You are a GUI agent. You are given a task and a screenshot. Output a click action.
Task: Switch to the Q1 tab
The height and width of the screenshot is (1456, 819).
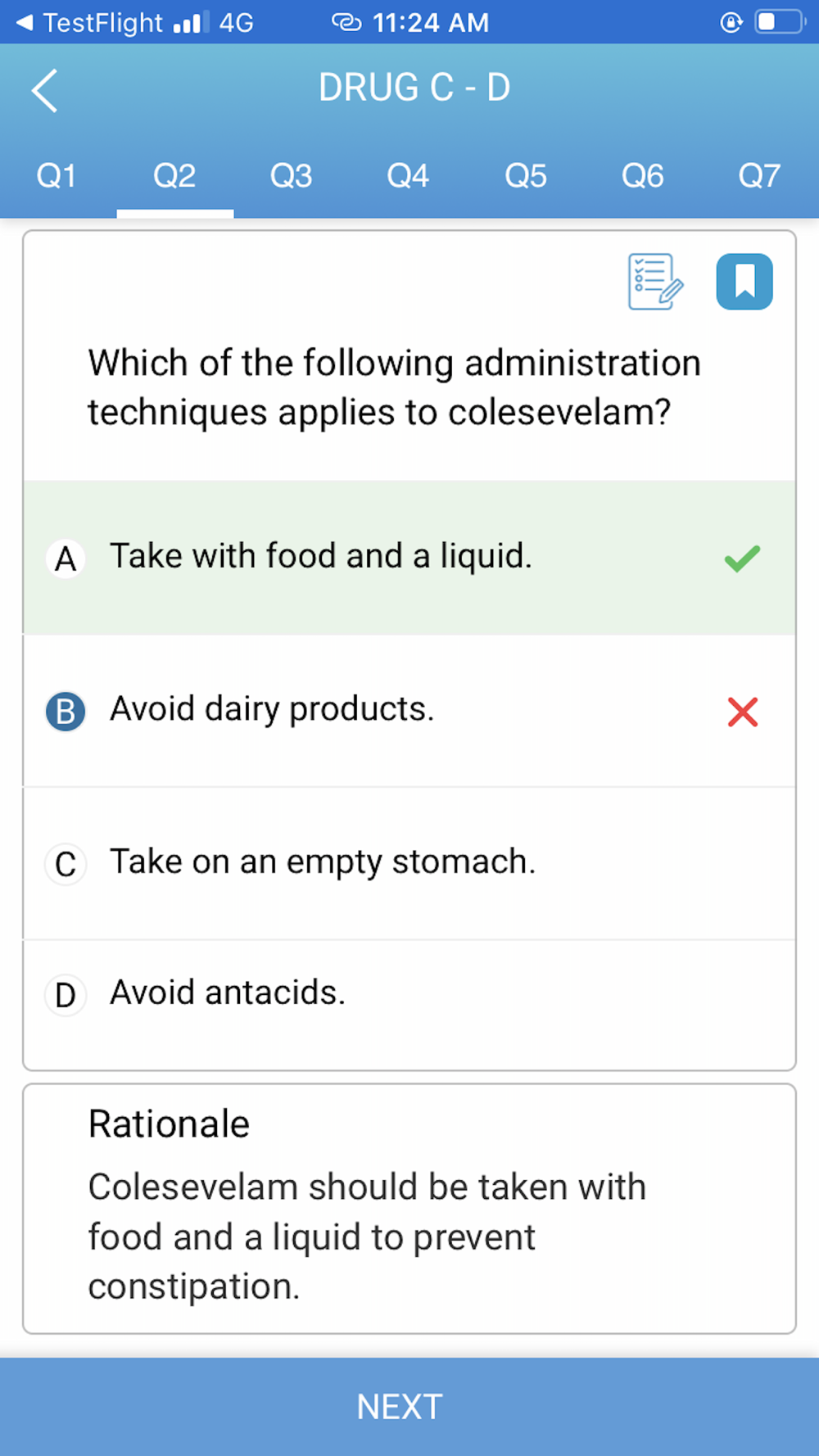coord(57,176)
